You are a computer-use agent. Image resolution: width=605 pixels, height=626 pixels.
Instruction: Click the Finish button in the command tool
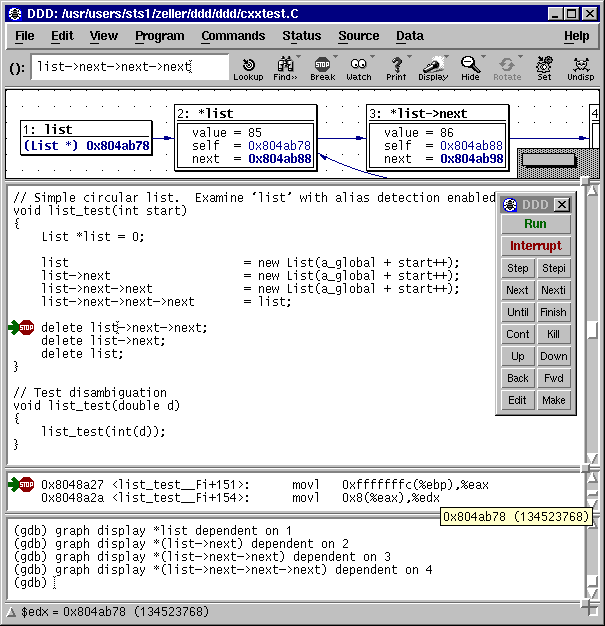pos(553,312)
